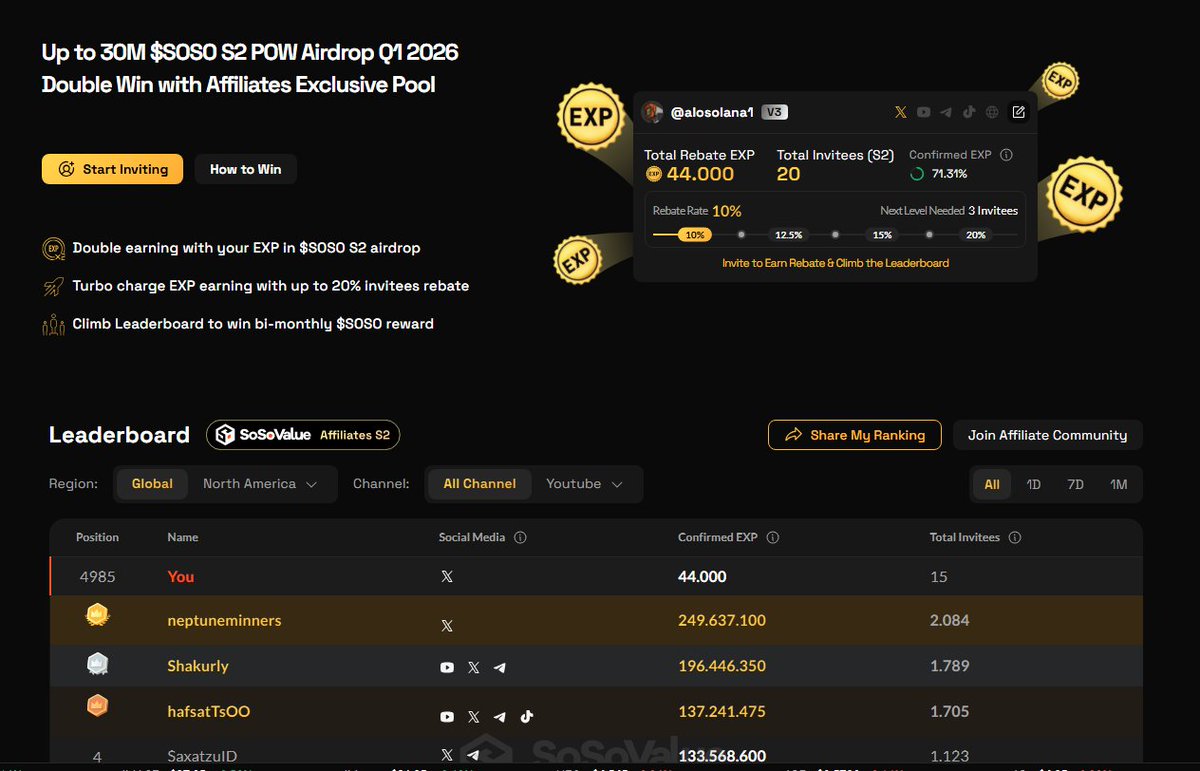Open the Youtube channel dropdown

[585, 484]
